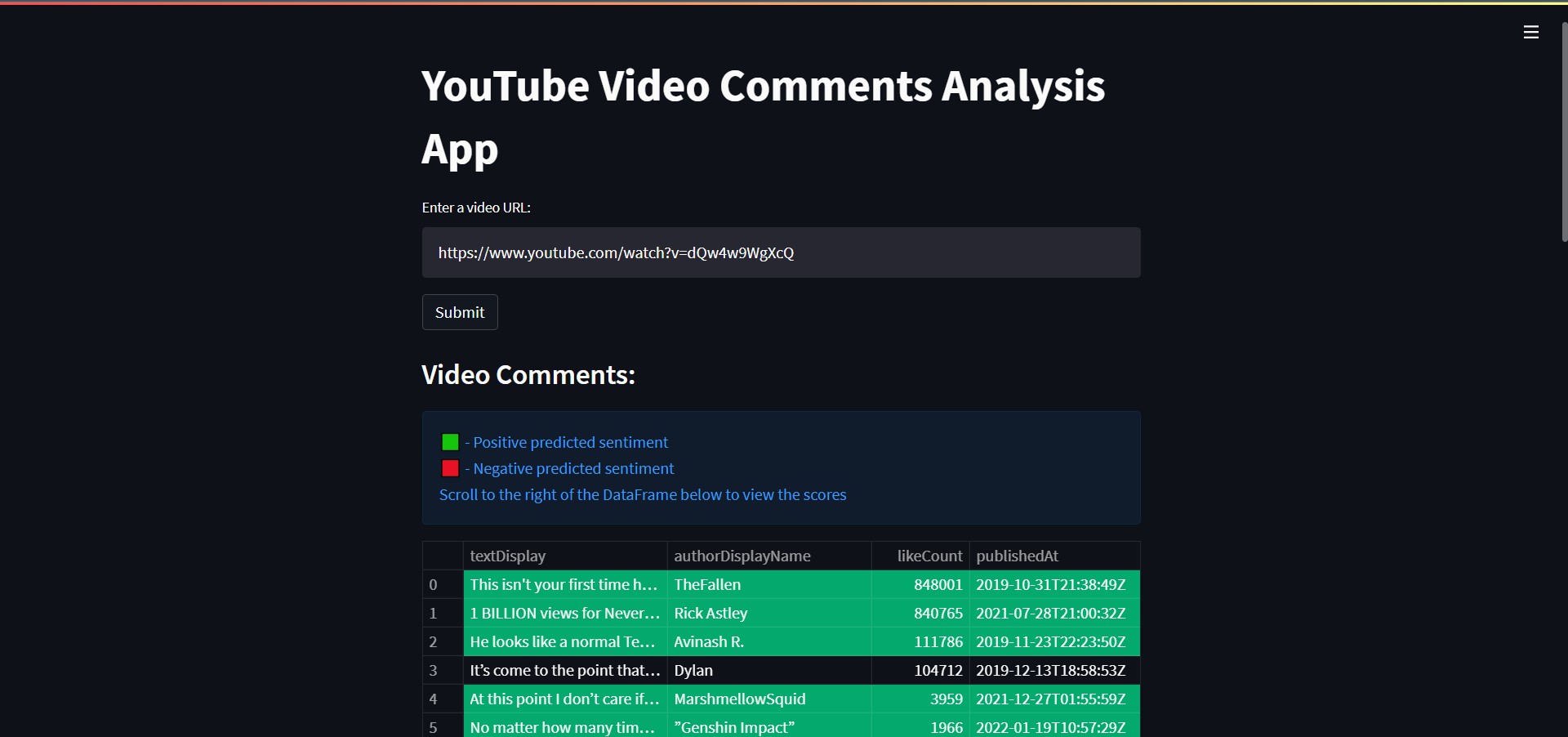The height and width of the screenshot is (737, 1568).
Task: Click like count 3959
Action: pos(920,699)
